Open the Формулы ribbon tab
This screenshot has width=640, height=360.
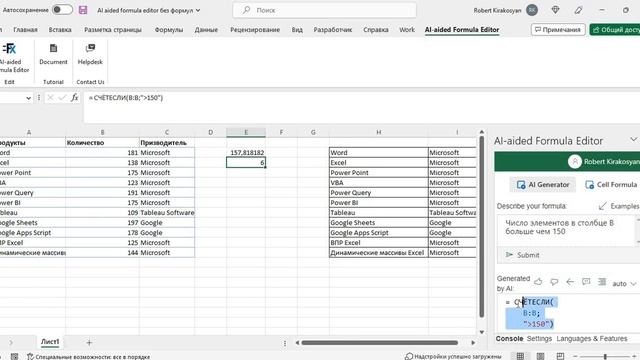click(169, 29)
